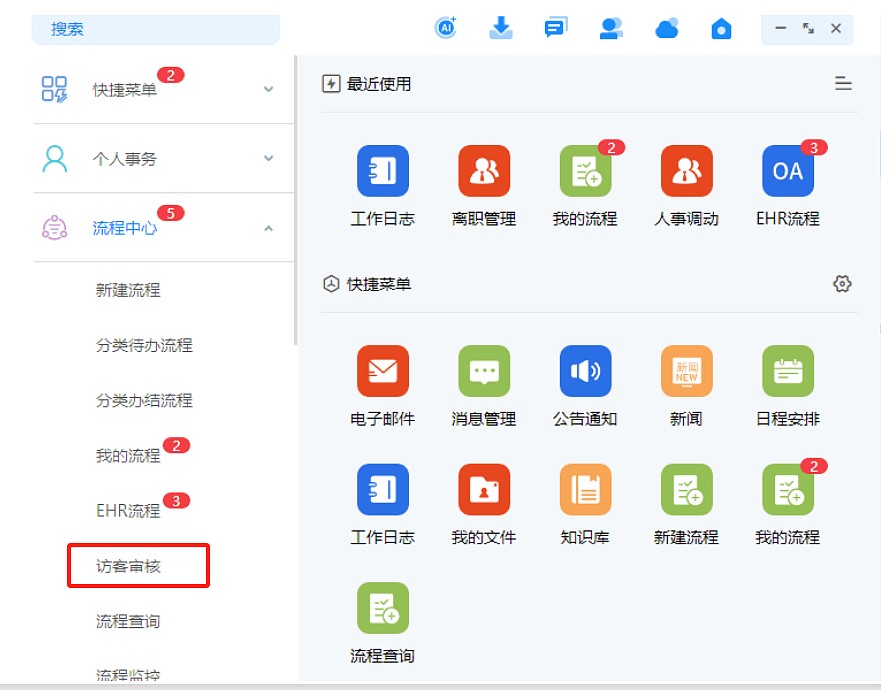The height and width of the screenshot is (690, 881).
Task: Click the cloud icon in top toolbar
Action: click(x=667, y=29)
